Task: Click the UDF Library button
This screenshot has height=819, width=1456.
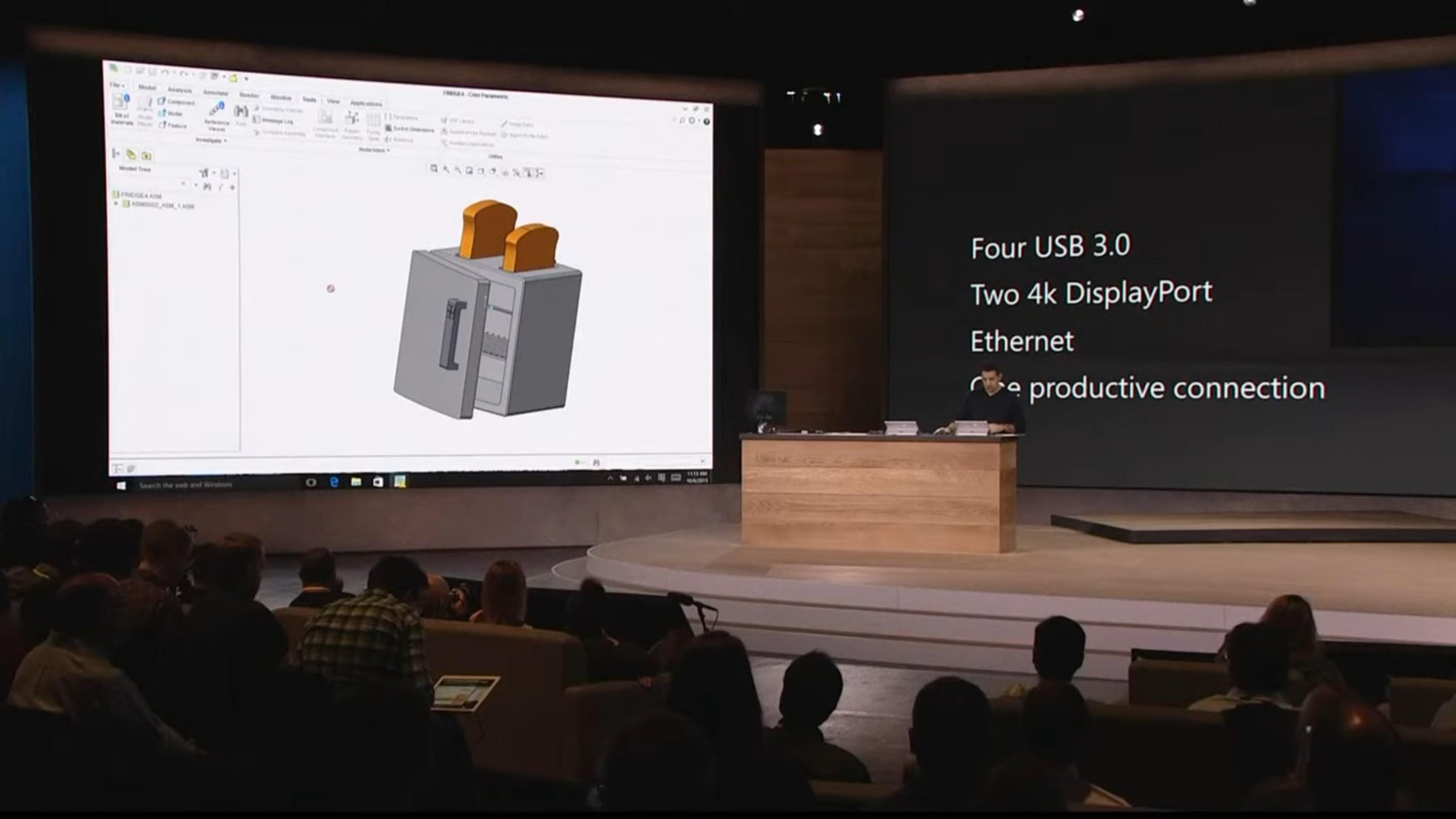Action: (457, 121)
